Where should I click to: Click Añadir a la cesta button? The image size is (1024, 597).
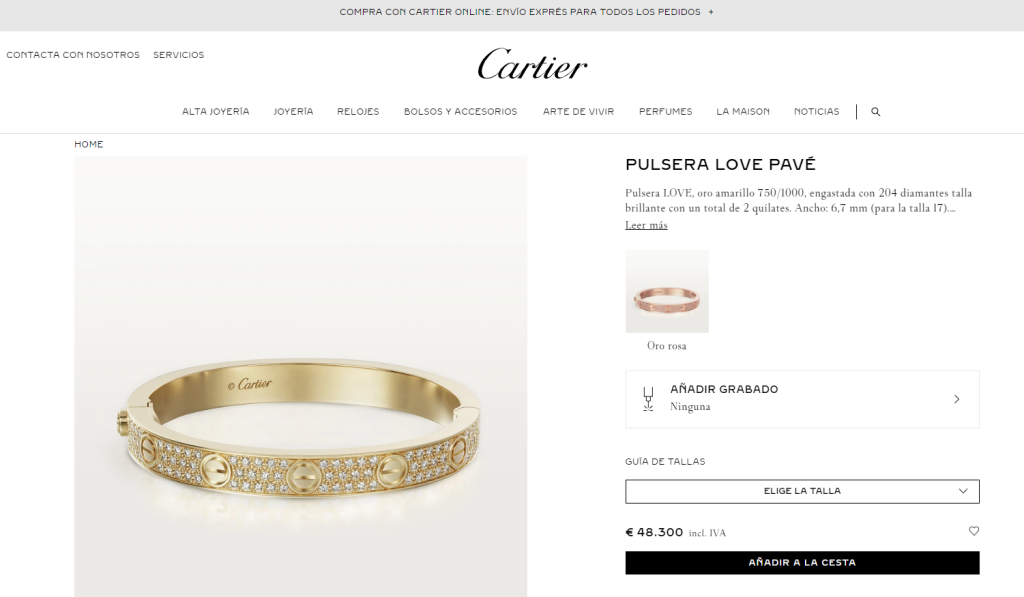click(802, 562)
